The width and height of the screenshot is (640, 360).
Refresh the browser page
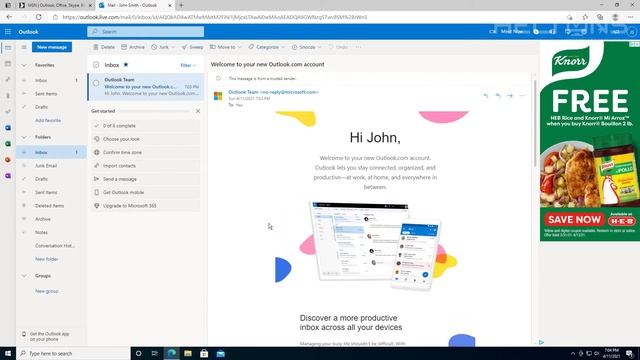pyautogui.click(x=38, y=17)
